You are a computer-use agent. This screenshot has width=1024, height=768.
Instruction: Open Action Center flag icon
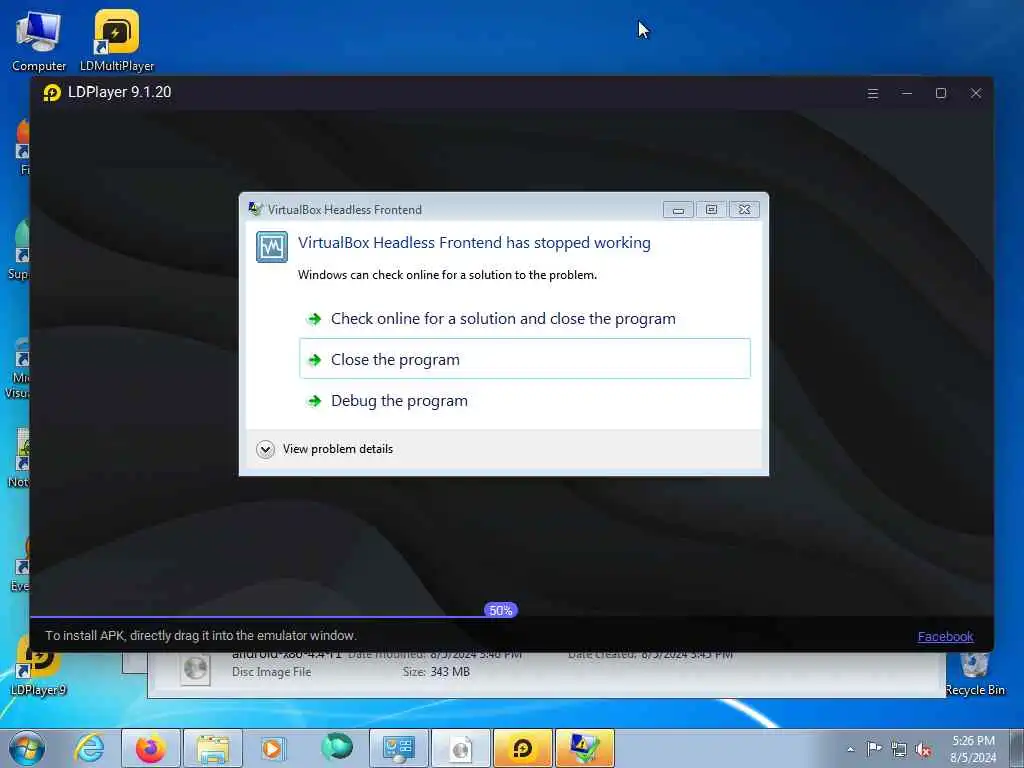[874, 748]
